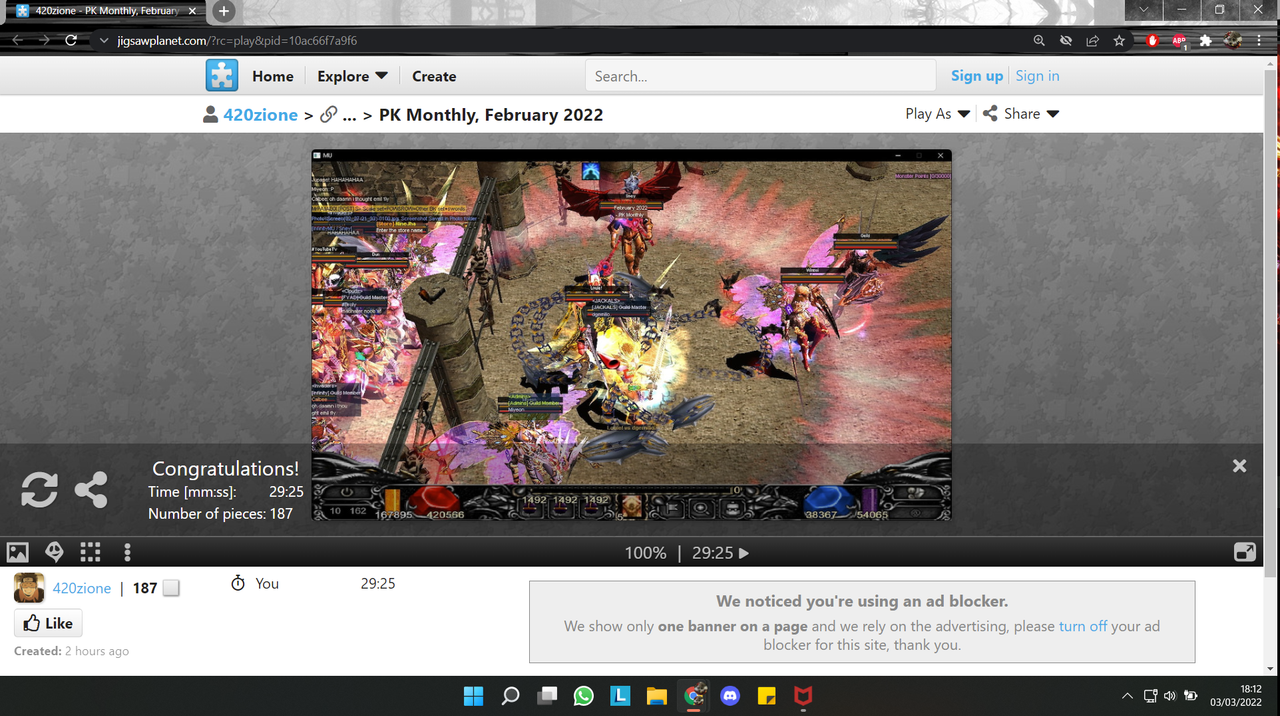Open the three-dot more options menu
The height and width of the screenshot is (716, 1280).
coord(127,552)
